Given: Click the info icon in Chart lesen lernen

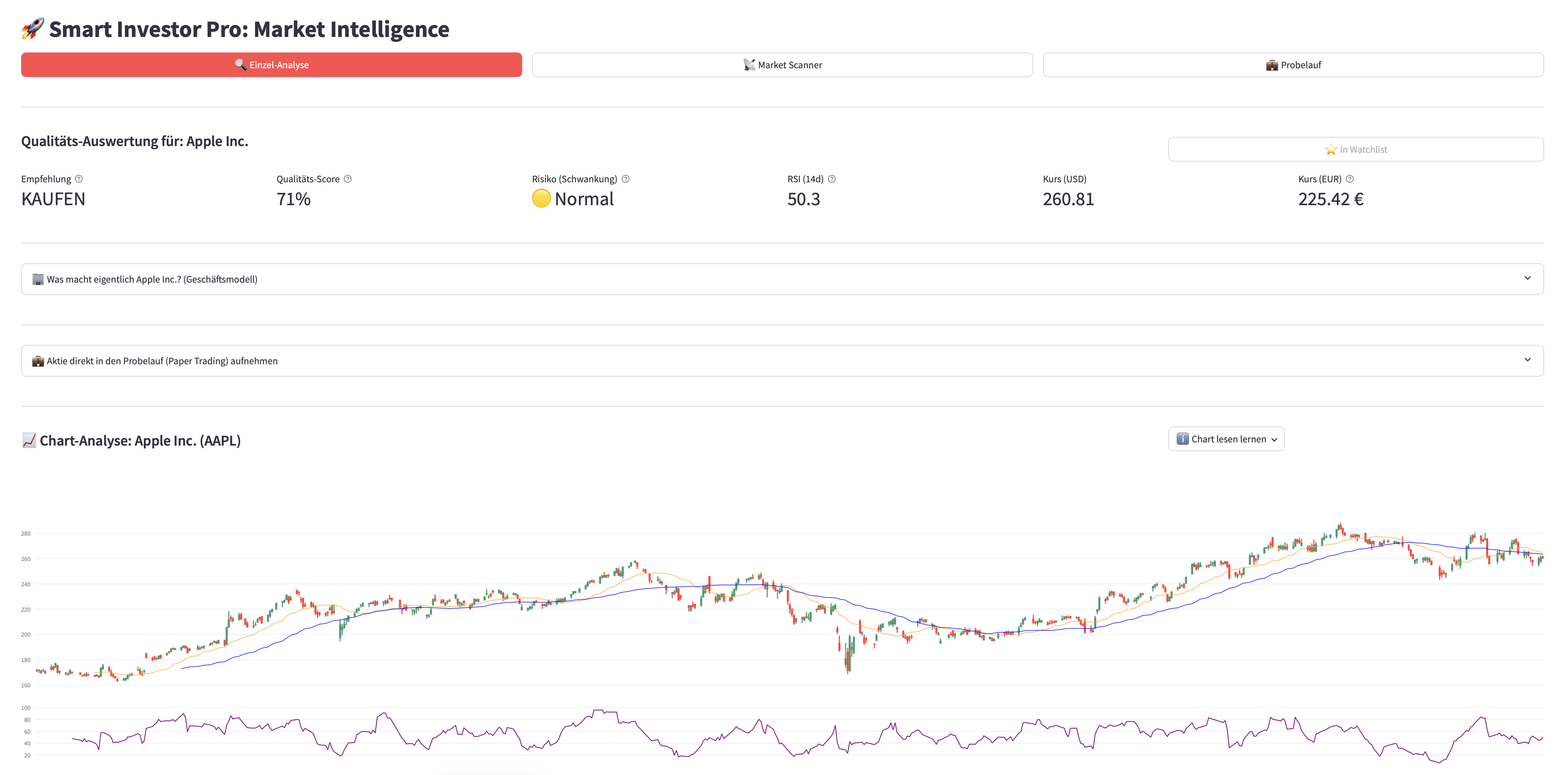Looking at the screenshot, I should click(1182, 439).
